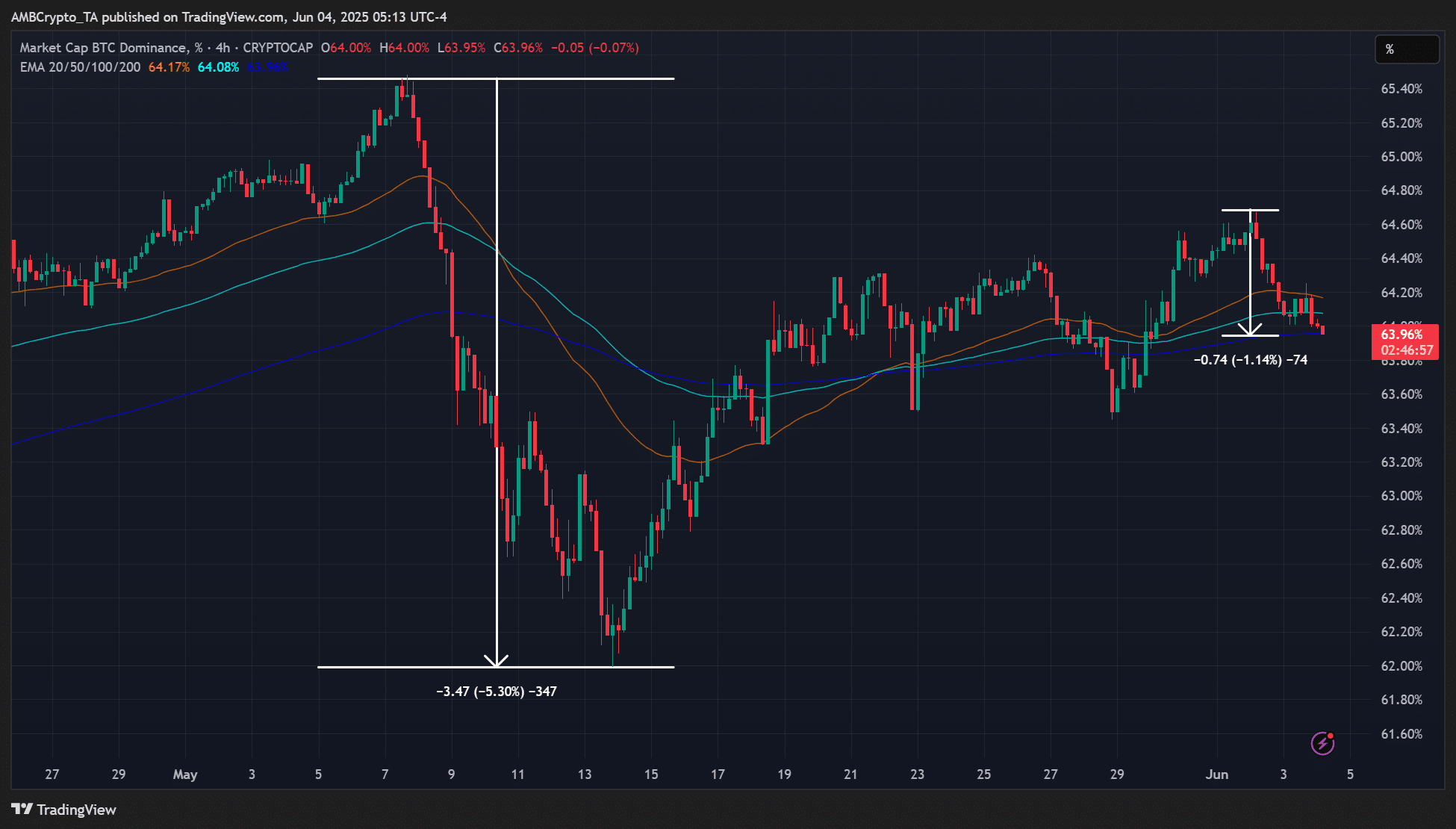Viewport: 1456px width, 829px height.
Task: Click the orange EMA value 64.17%
Action: pos(169,67)
